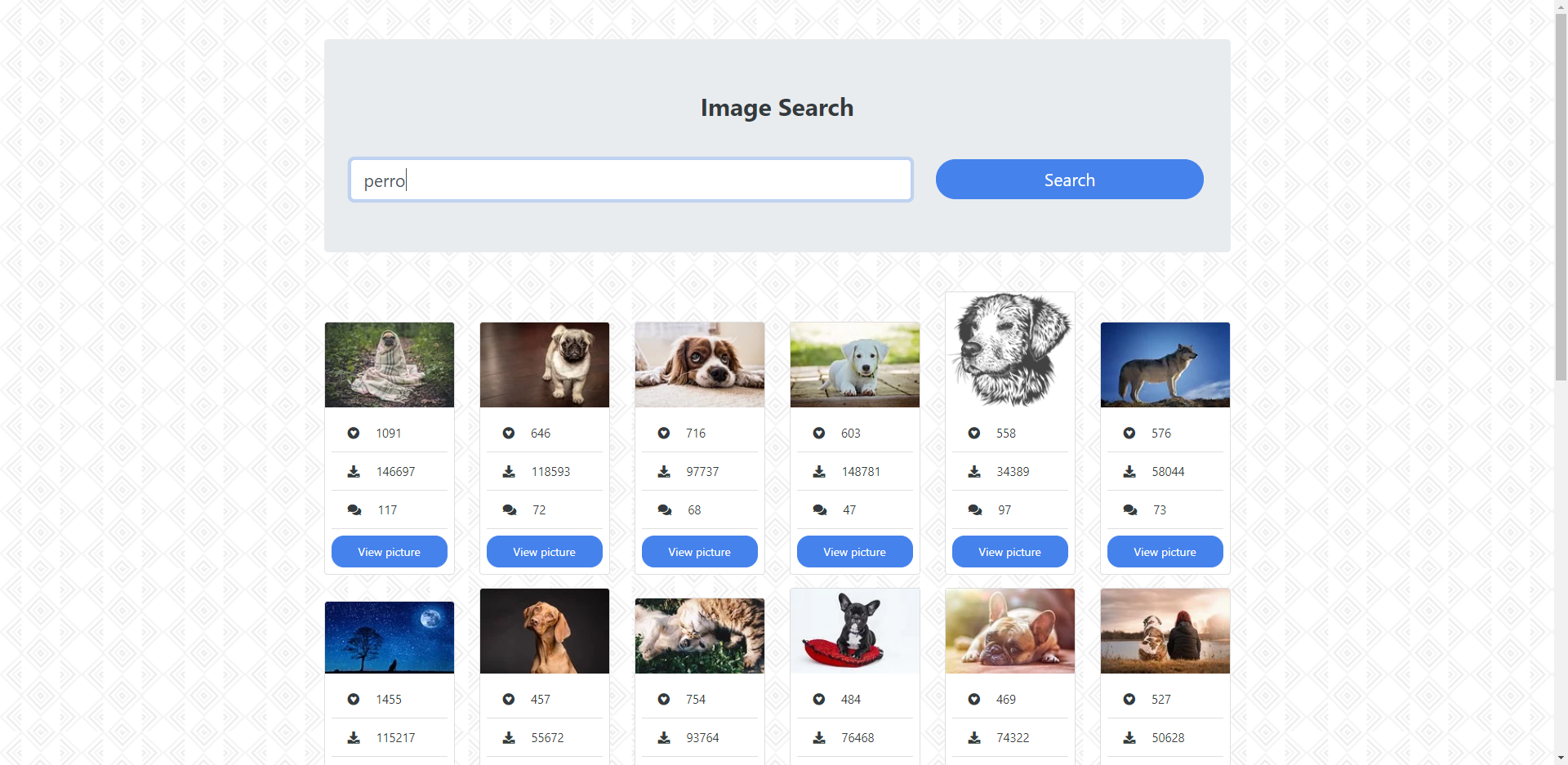The image size is (1568, 765).
Task: Click the heart icon next to 527
Action: tap(1129, 700)
